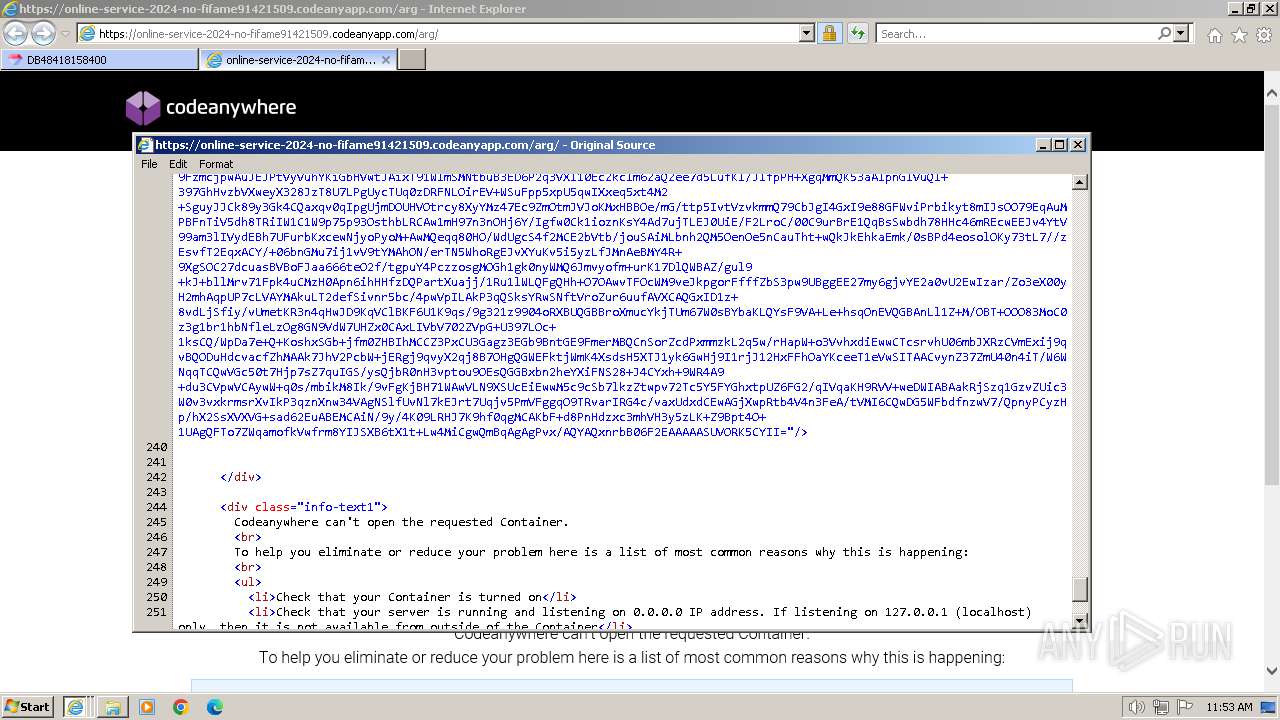Open the Tools gear icon
This screenshot has width=1280, height=720.
click(1264, 35)
